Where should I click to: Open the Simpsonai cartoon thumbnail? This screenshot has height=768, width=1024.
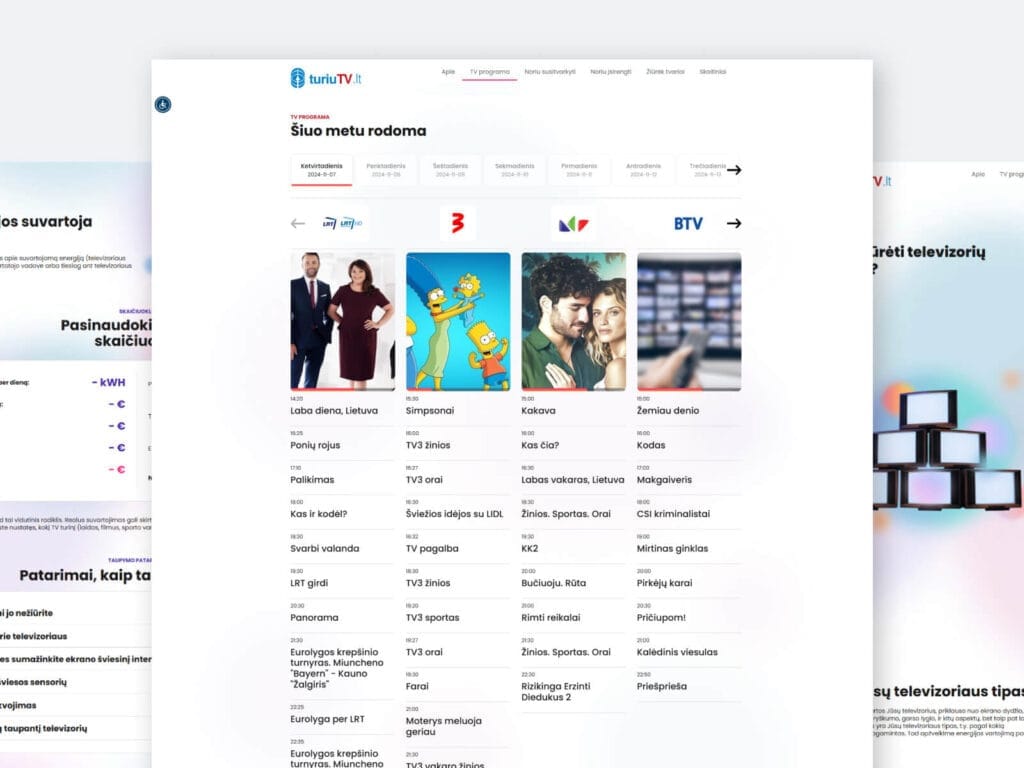pos(458,321)
